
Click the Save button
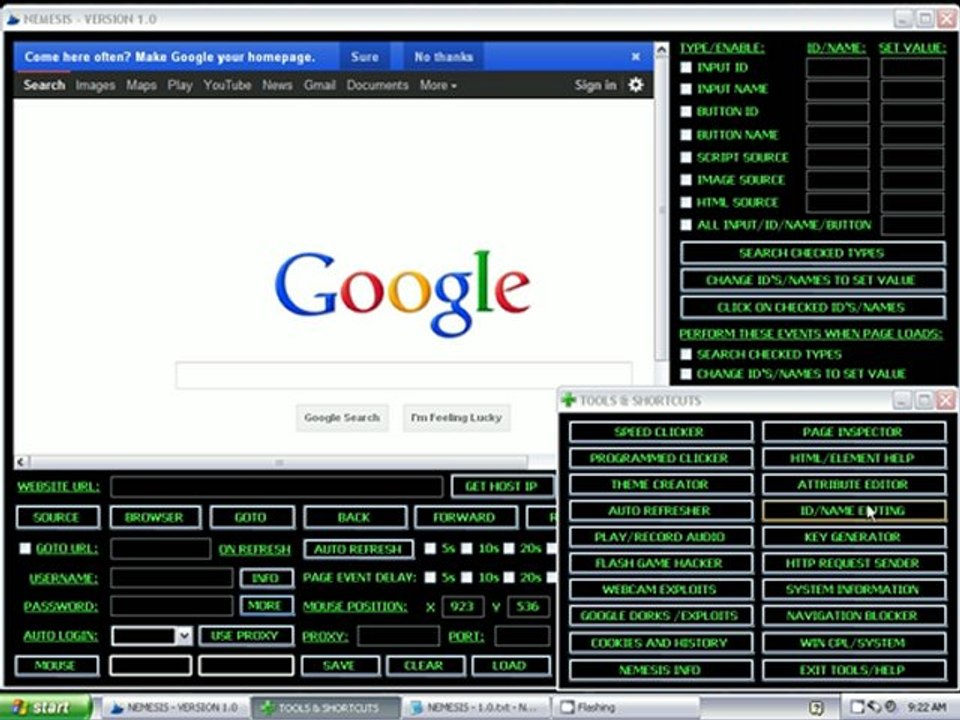click(x=340, y=666)
